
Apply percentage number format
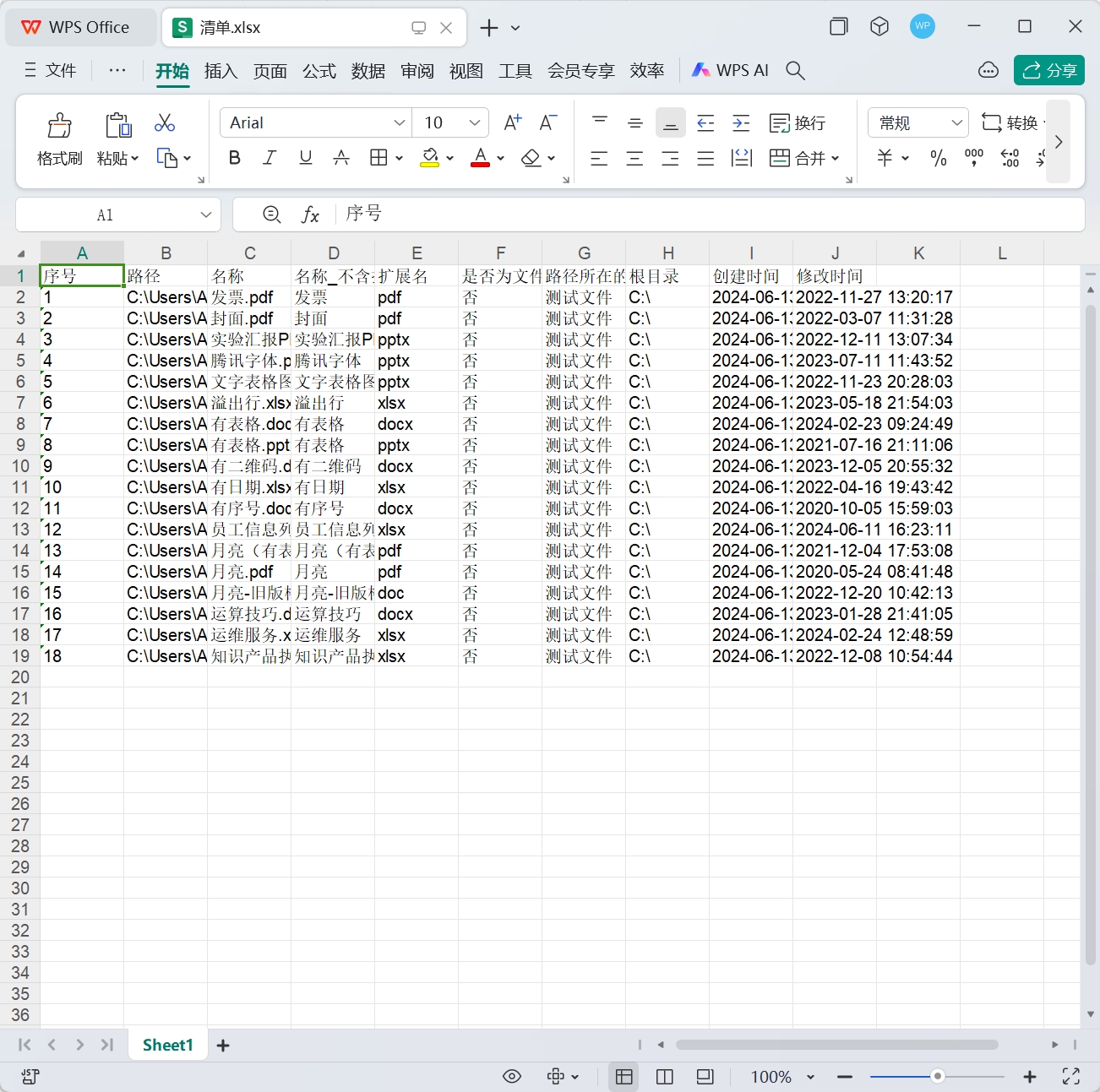point(938,158)
